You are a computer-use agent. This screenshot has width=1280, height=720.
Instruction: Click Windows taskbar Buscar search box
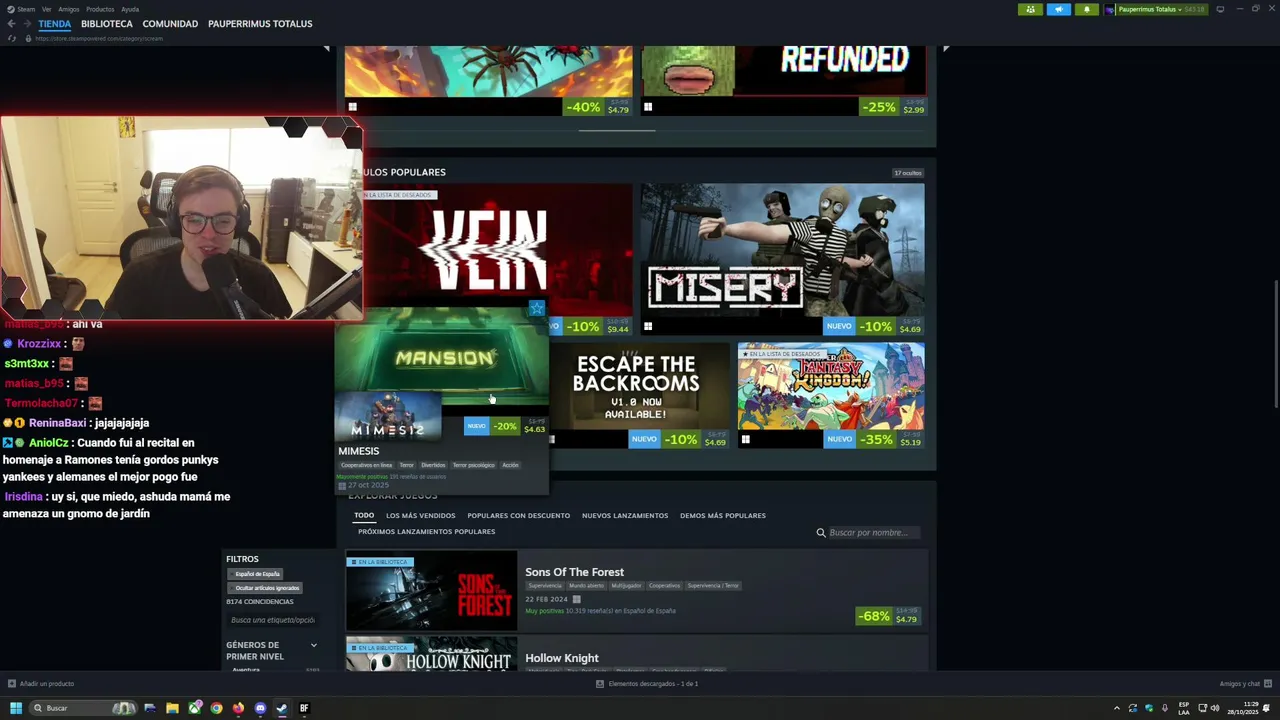tap(82, 708)
